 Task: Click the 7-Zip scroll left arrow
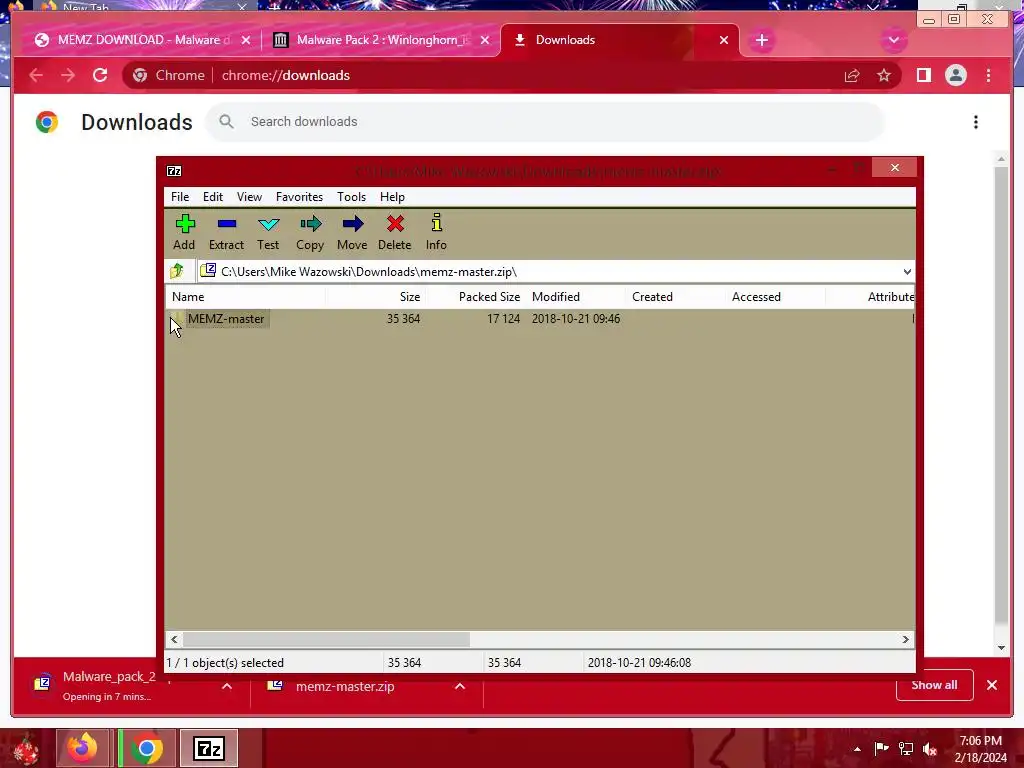coord(174,639)
